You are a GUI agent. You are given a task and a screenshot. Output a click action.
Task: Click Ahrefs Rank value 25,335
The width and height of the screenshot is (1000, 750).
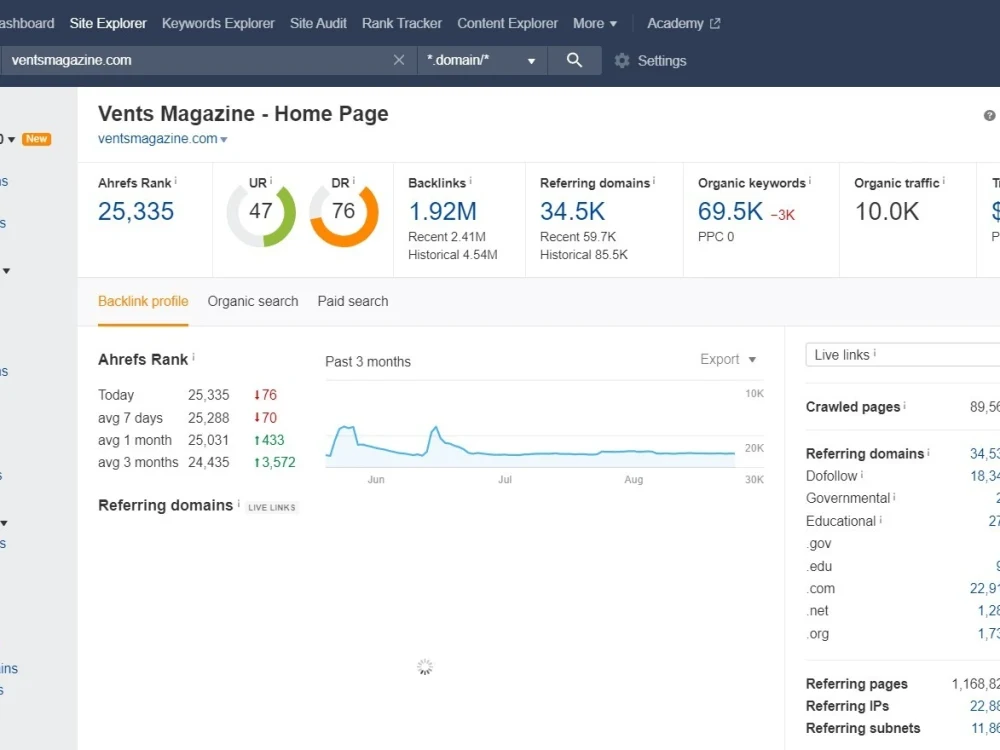click(136, 211)
